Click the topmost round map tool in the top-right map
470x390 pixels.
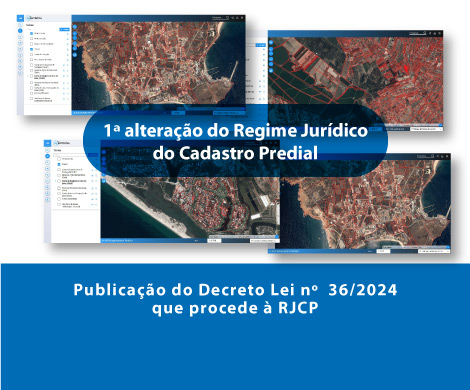(x=271, y=43)
